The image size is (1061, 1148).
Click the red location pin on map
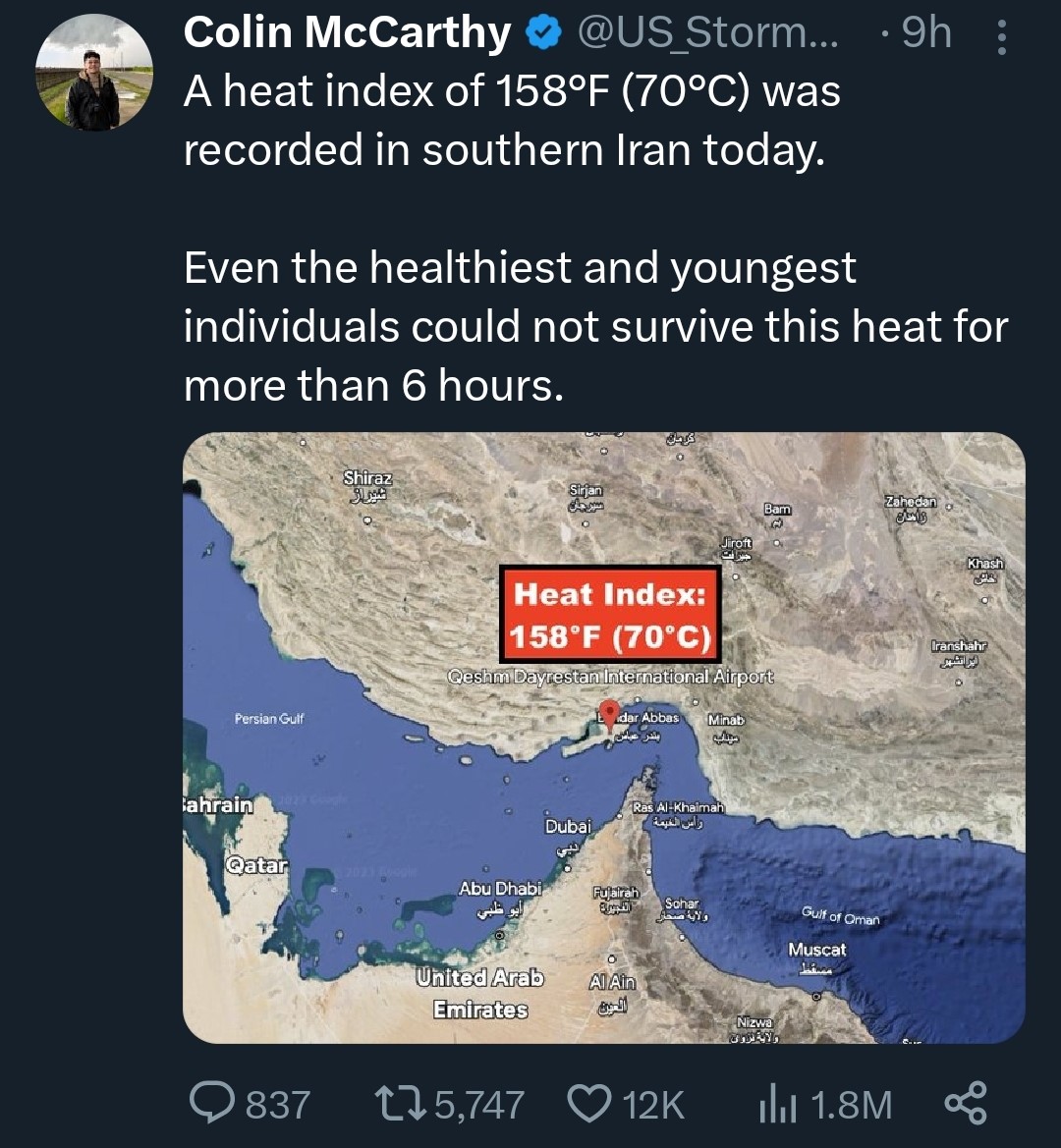[x=609, y=712]
